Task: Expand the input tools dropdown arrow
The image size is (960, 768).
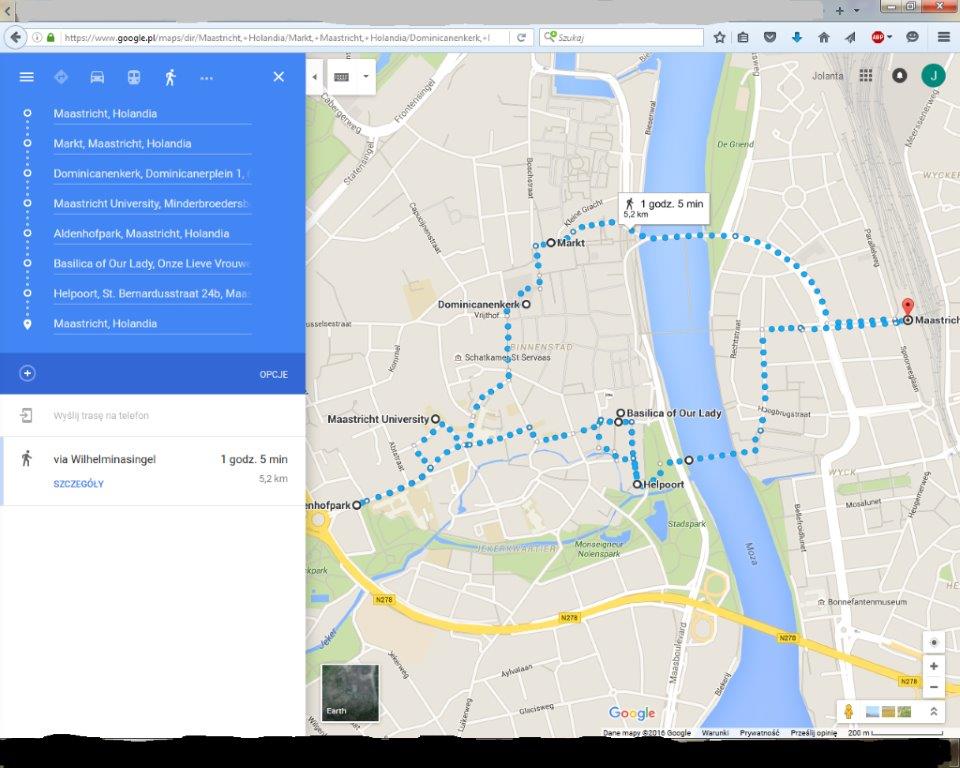Action: [366, 77]
